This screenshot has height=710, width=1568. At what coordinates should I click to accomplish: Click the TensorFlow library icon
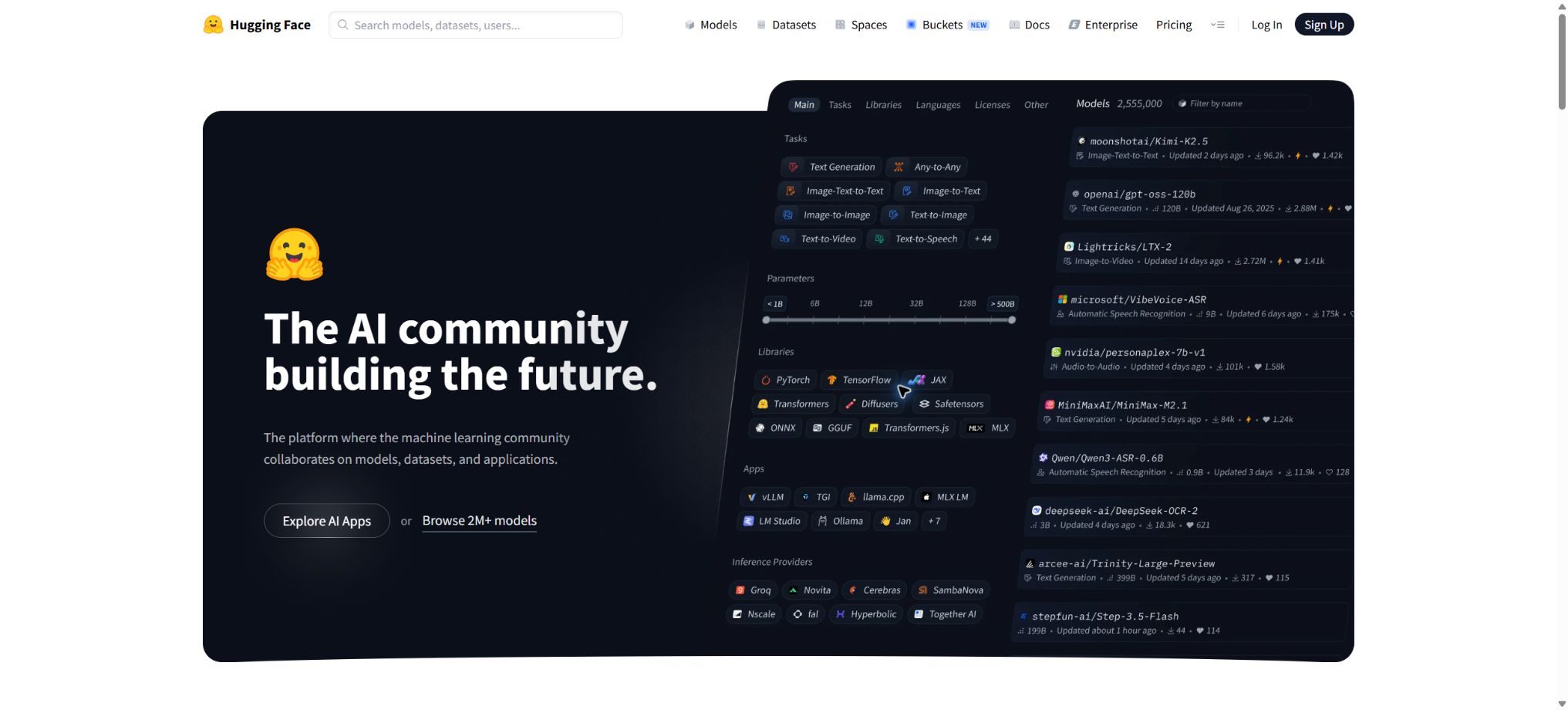pyautogui.click(x=832, y=380)
